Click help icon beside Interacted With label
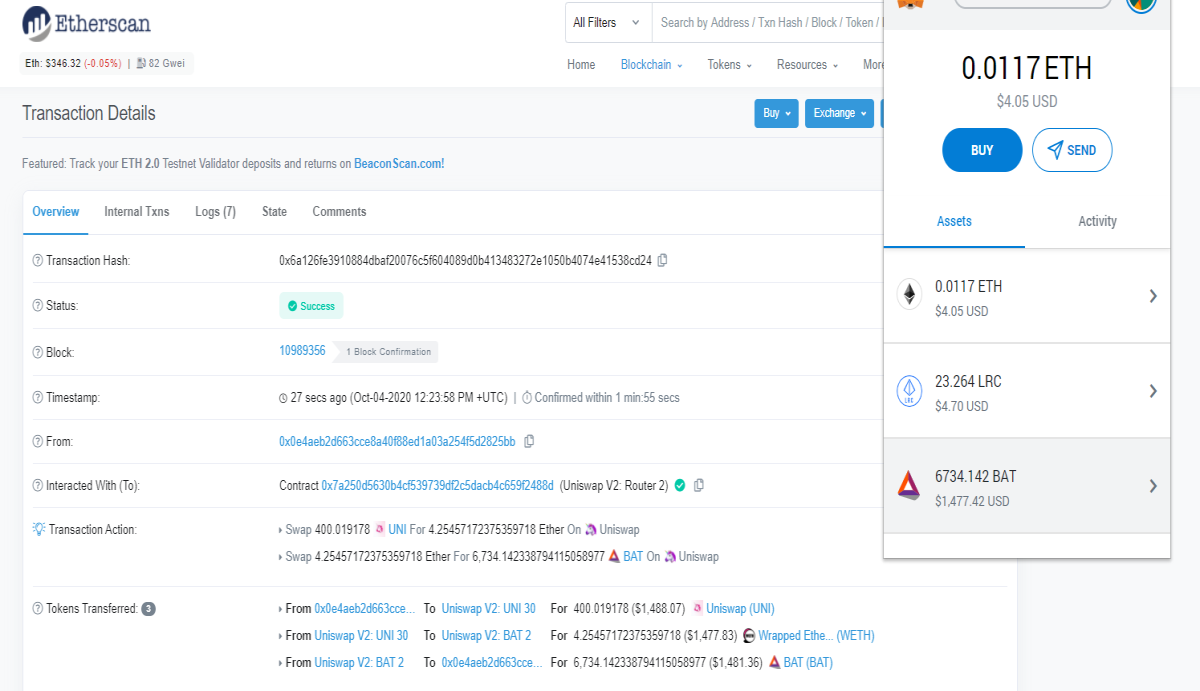 pyautogui.click(x=38, y=486)
